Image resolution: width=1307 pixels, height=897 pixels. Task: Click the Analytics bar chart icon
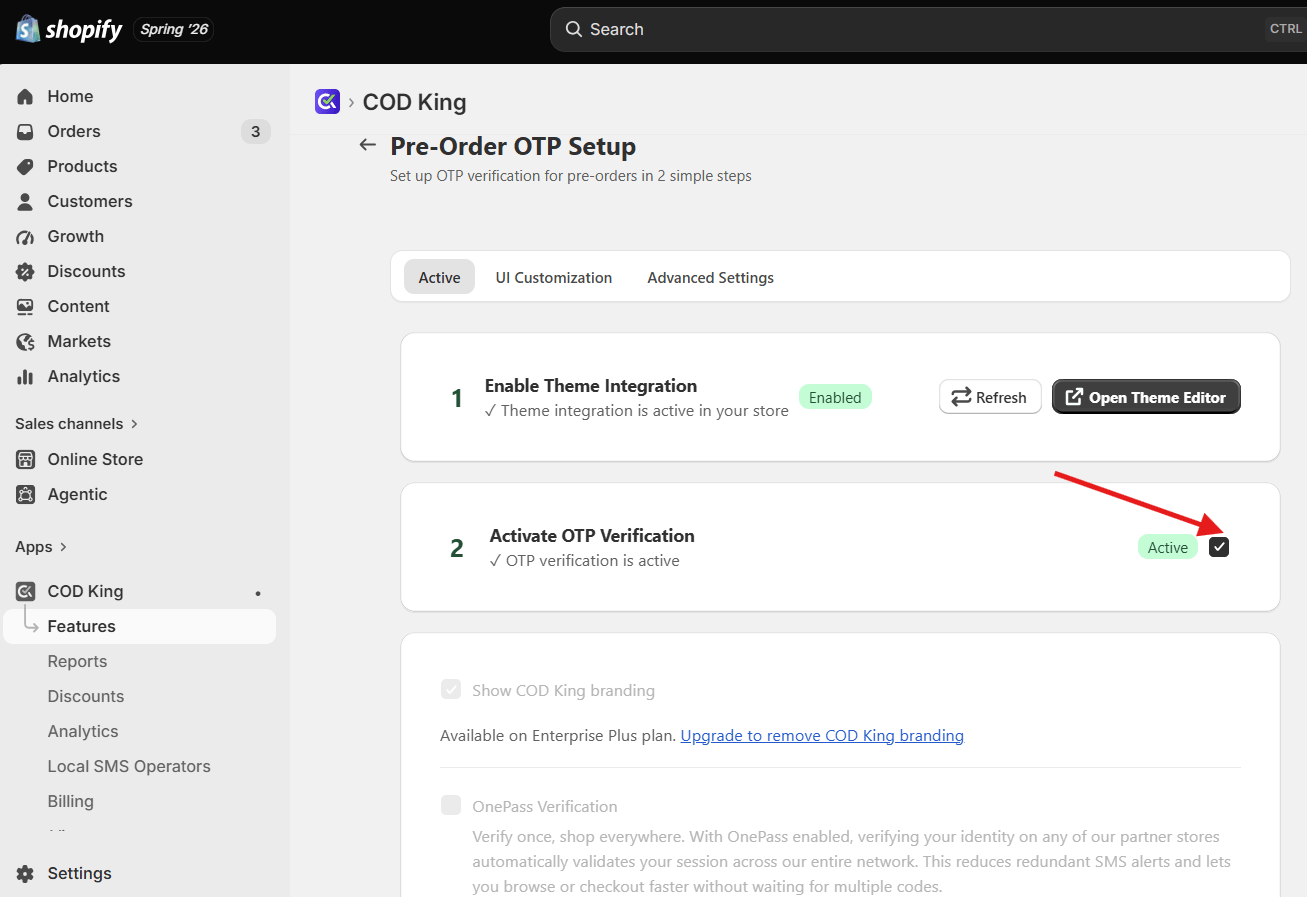point(26,376)
